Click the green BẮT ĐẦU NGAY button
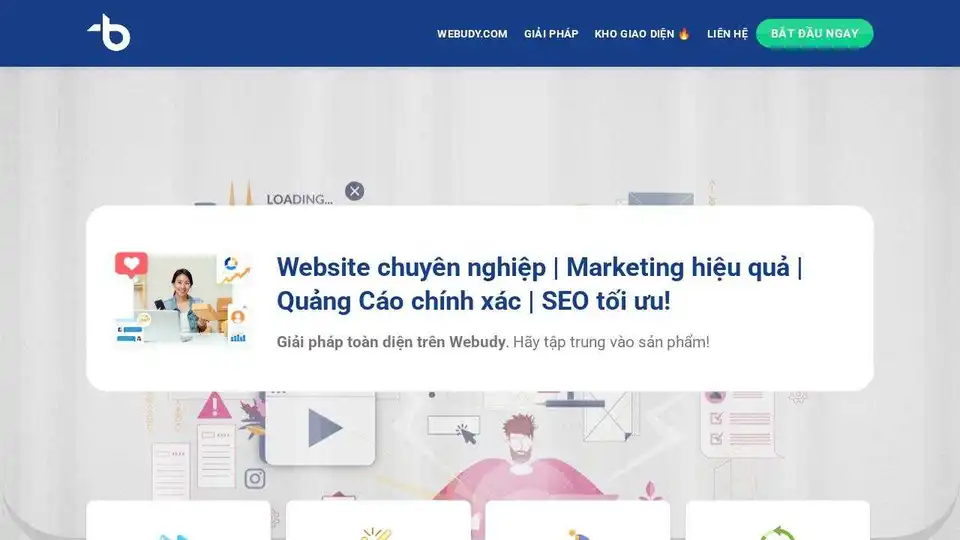Screen dimensions: 960x540 coord(814,33)
